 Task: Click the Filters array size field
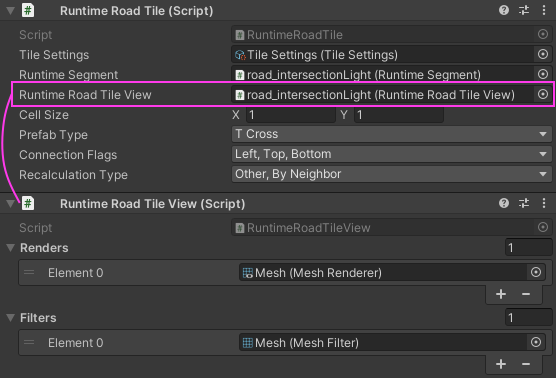click(528, 318)
